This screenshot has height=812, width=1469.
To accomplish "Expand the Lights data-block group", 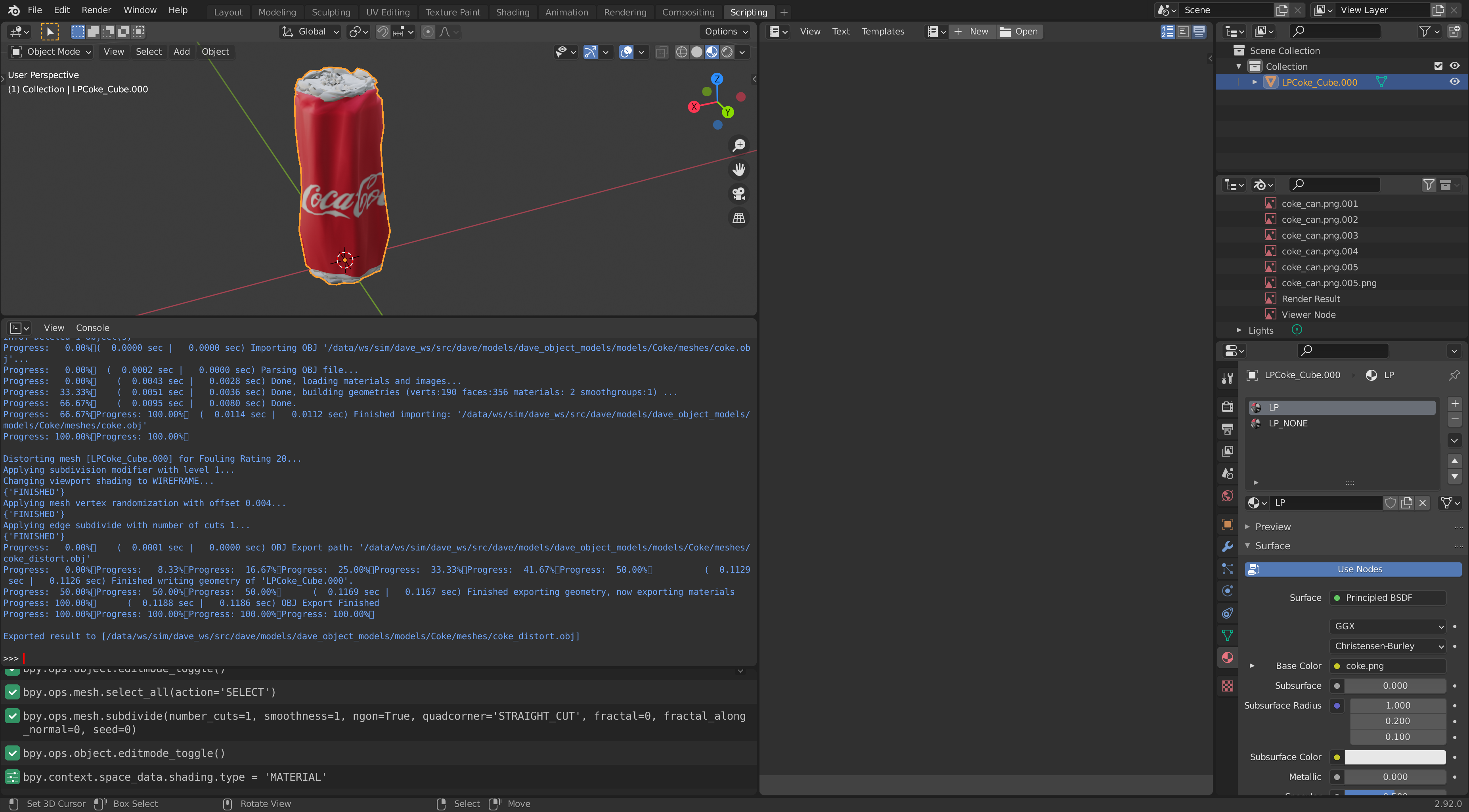I will [1239, 330].
